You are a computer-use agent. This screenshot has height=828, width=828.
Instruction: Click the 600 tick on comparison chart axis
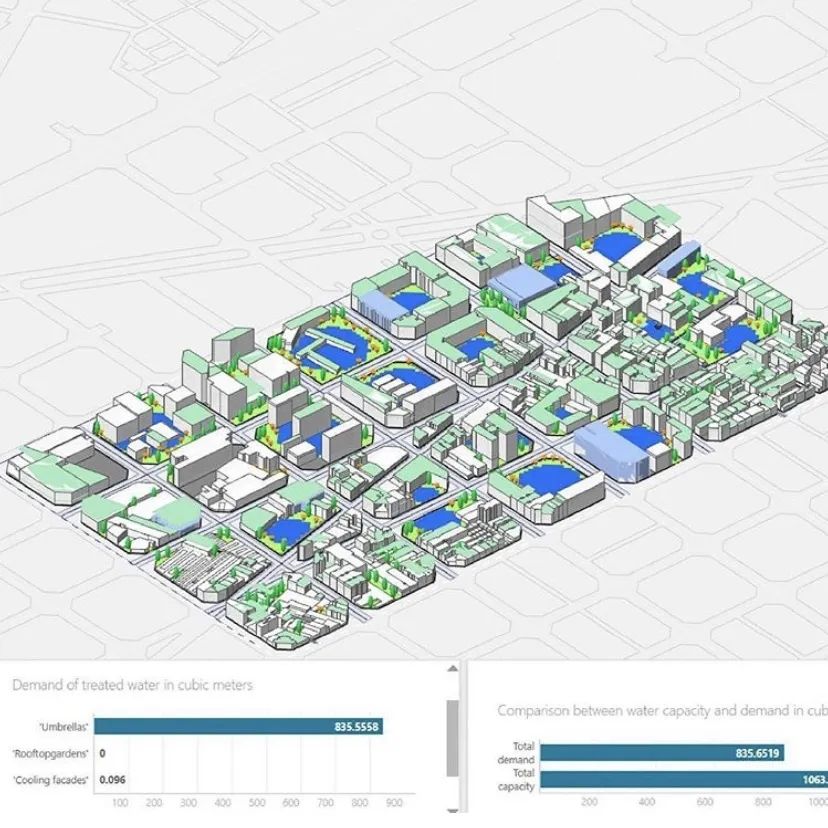coord(705,801)
